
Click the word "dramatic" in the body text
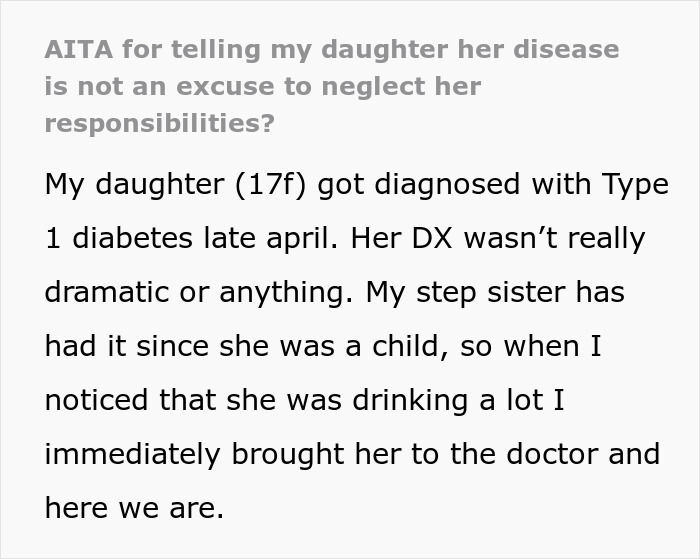pos(107,293)
